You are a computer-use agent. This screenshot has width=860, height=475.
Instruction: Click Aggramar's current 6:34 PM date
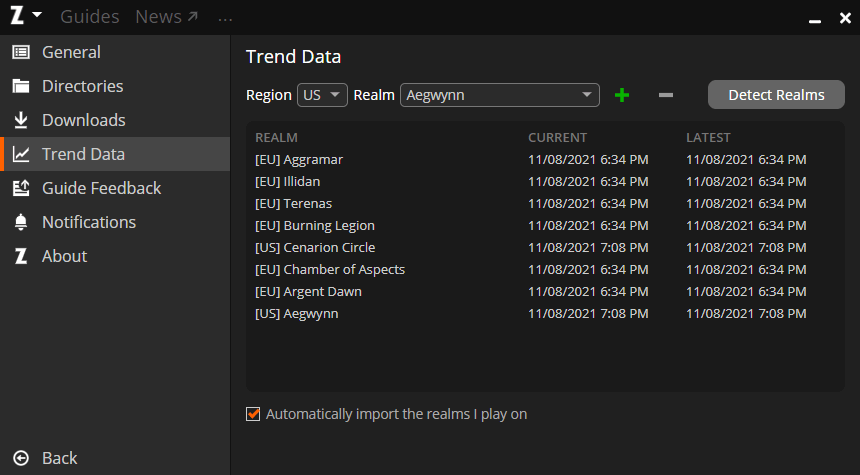click(588, 160)
